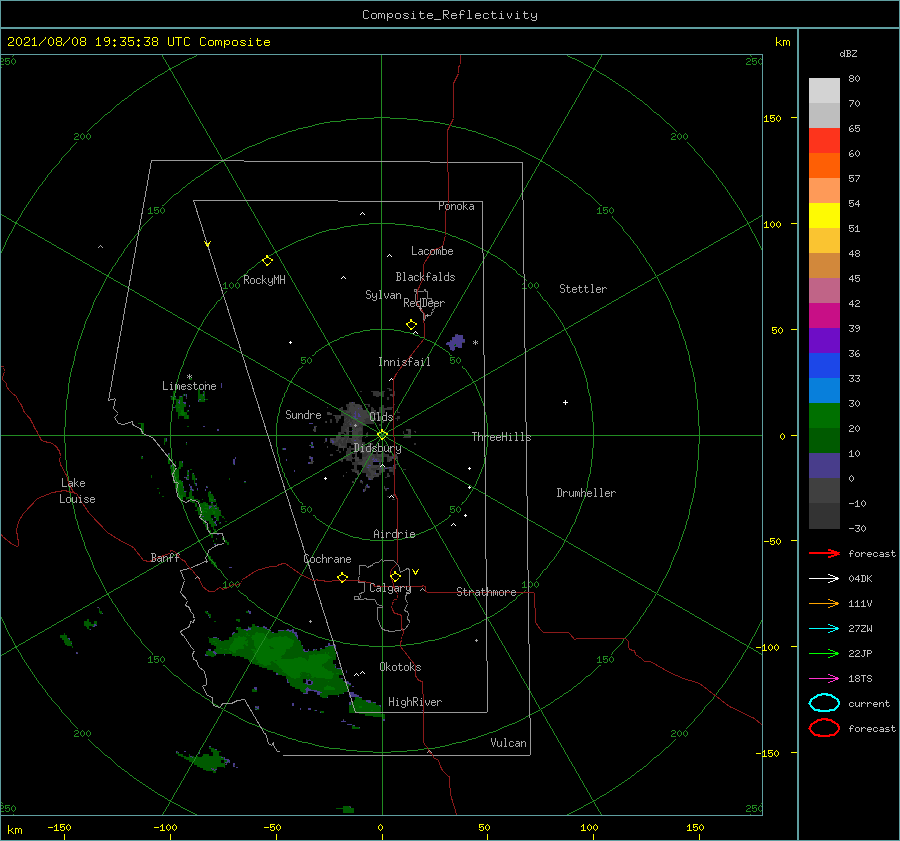Select the magenta 39 dBZ color swatch

tap(824, 316)
